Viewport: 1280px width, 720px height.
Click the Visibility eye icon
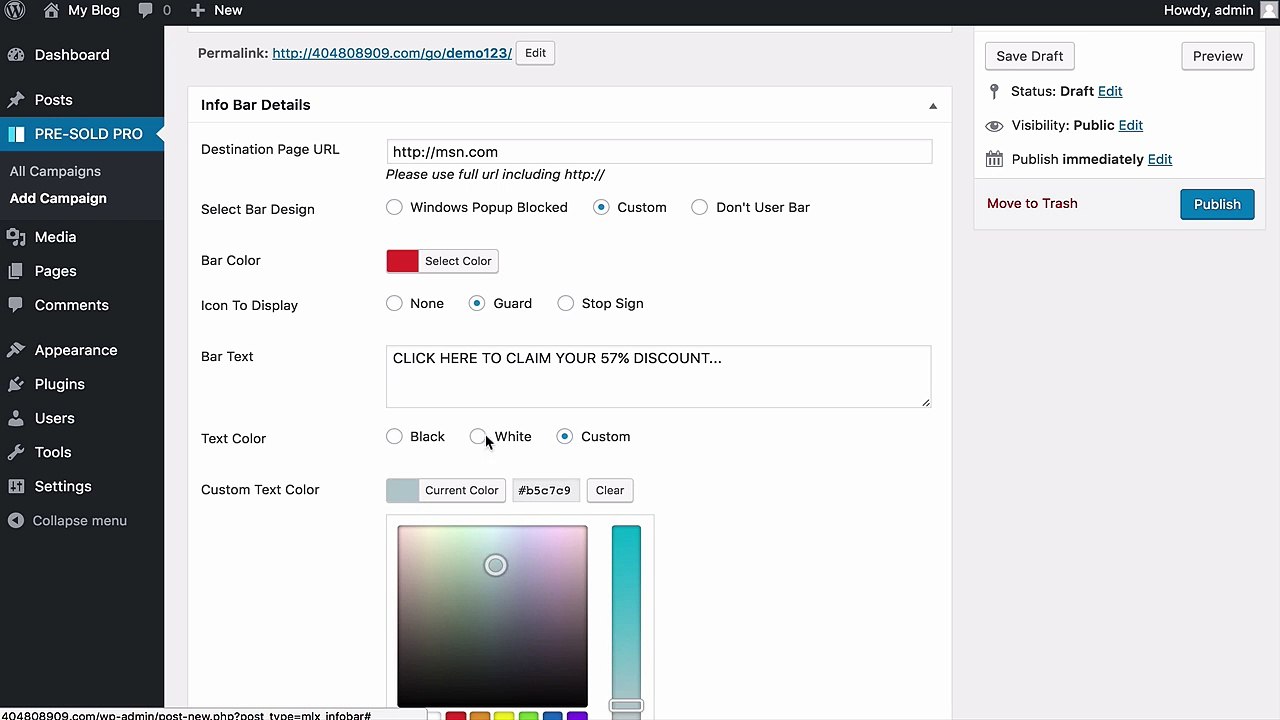[x=994, y=125]
